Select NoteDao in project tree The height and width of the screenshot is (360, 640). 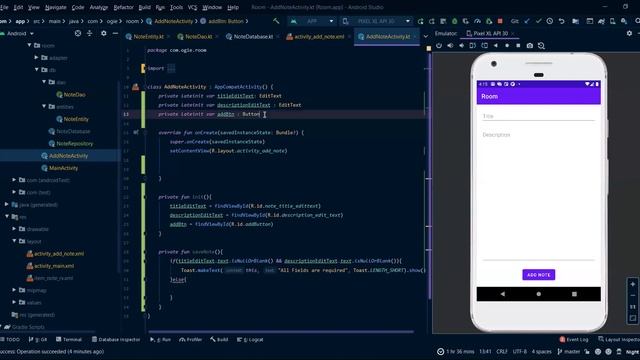pyautogui.click(x=71, y=95)
